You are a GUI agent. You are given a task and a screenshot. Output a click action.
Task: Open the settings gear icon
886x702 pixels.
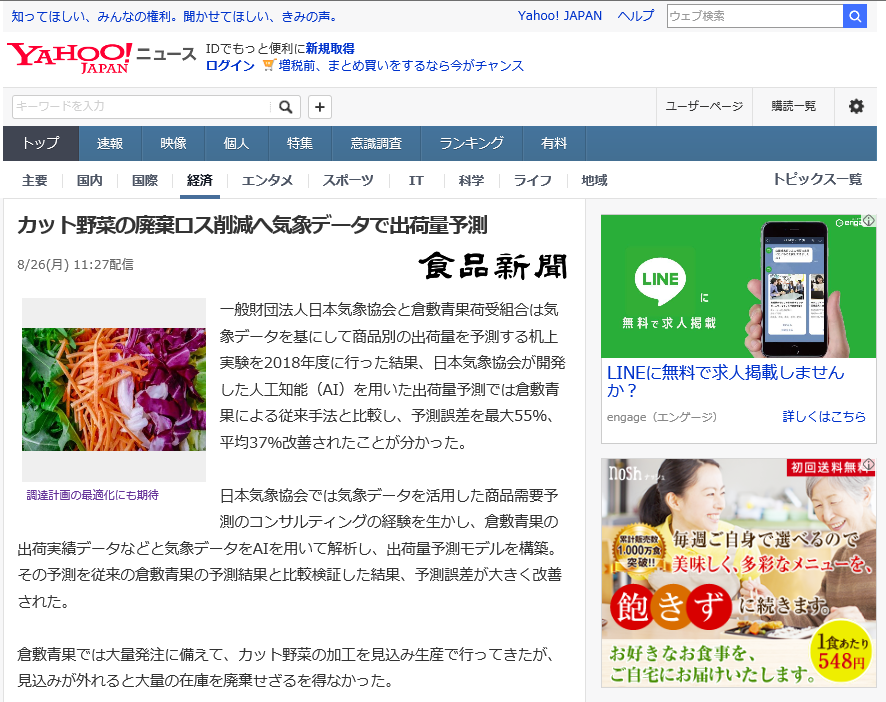pyautogui.click(x=857, y=106)
